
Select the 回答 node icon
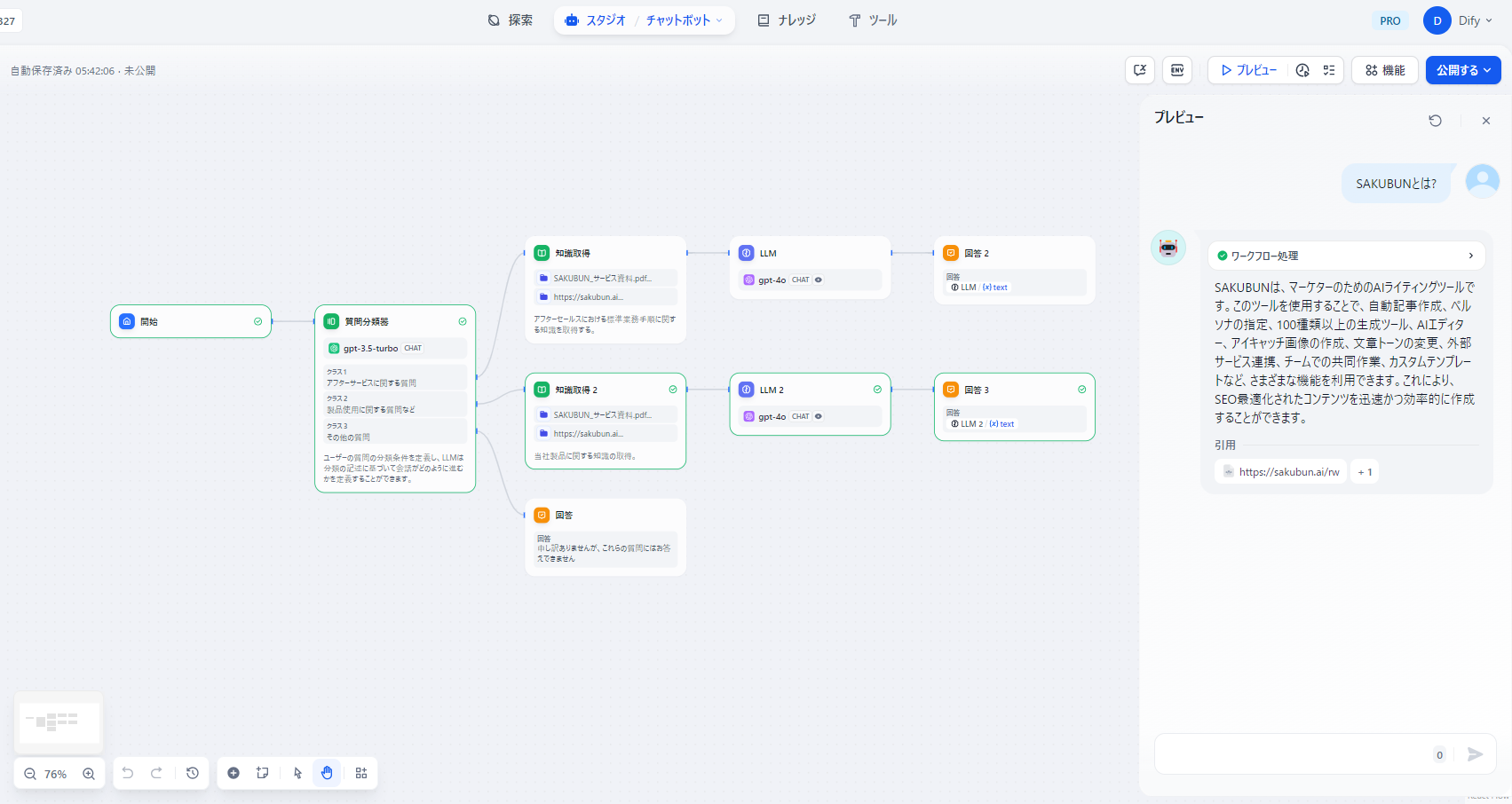coord(542,515)
